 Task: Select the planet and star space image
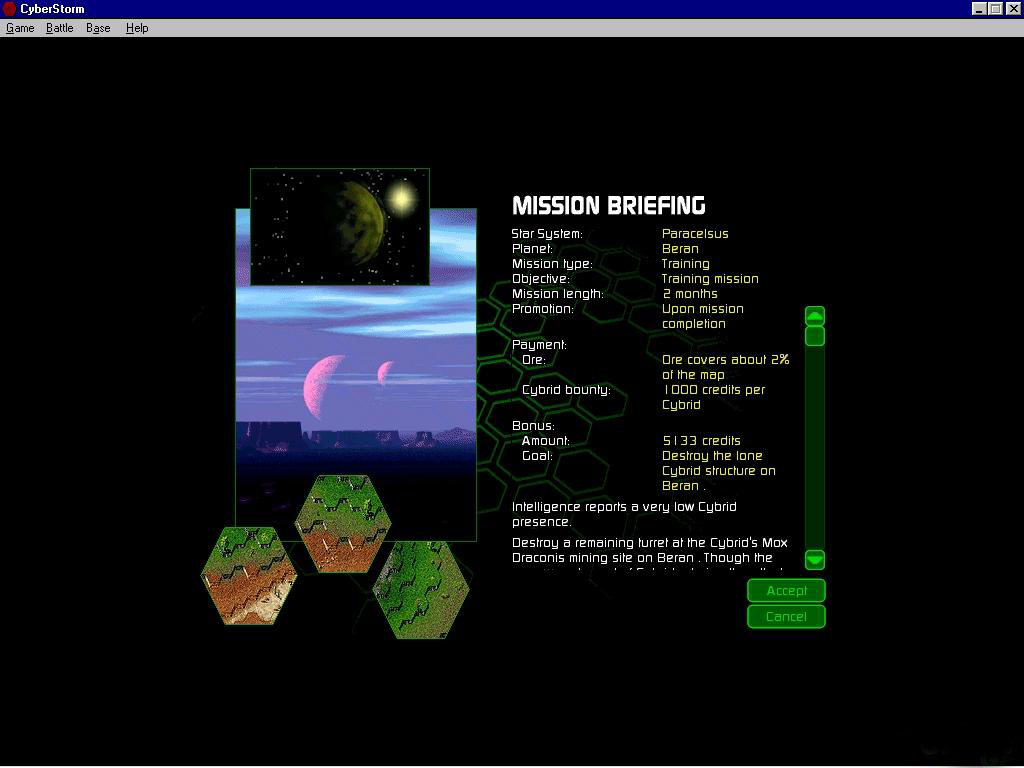pos(340,227)
